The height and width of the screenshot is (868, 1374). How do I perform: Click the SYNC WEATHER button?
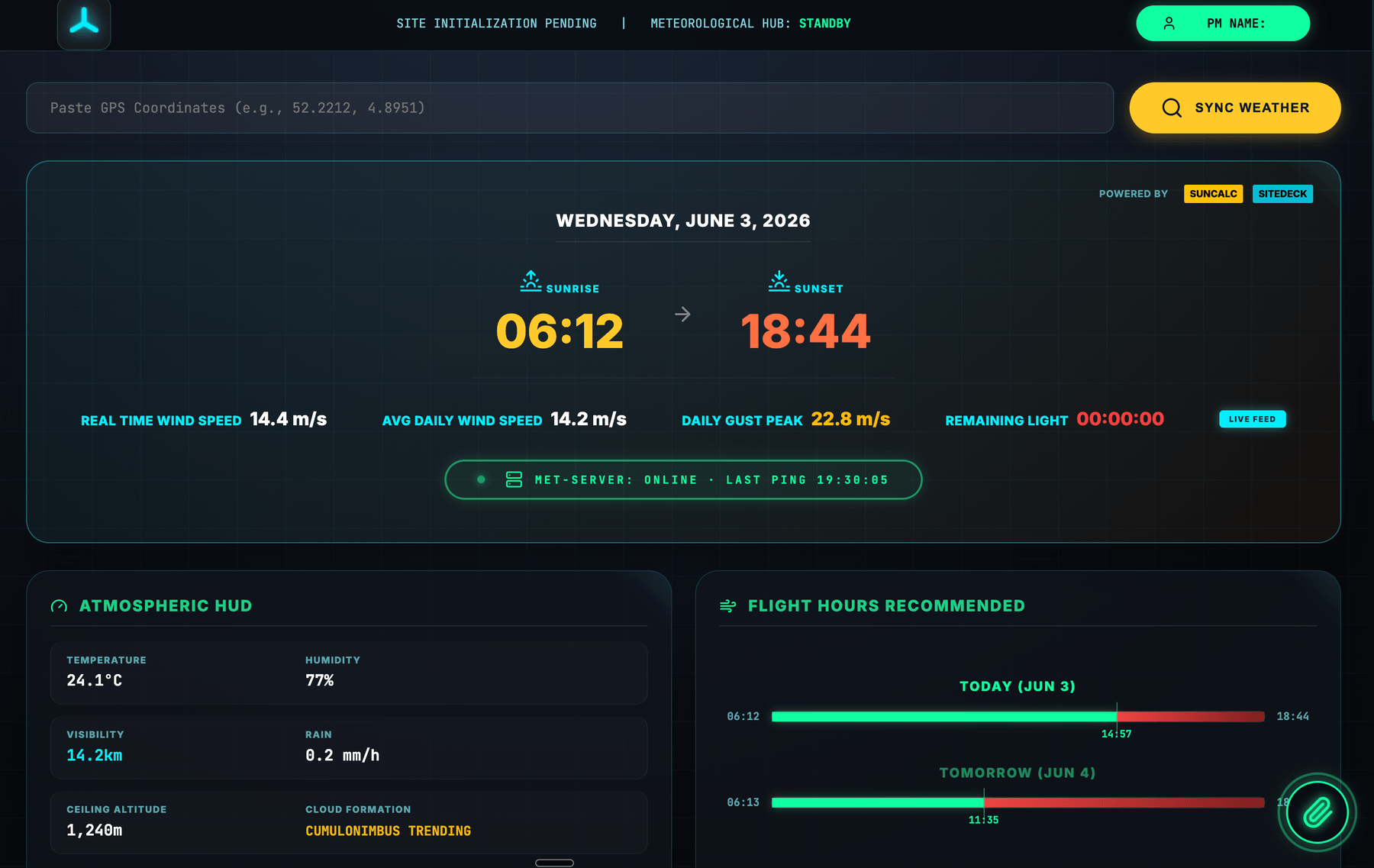[1234, 108]
